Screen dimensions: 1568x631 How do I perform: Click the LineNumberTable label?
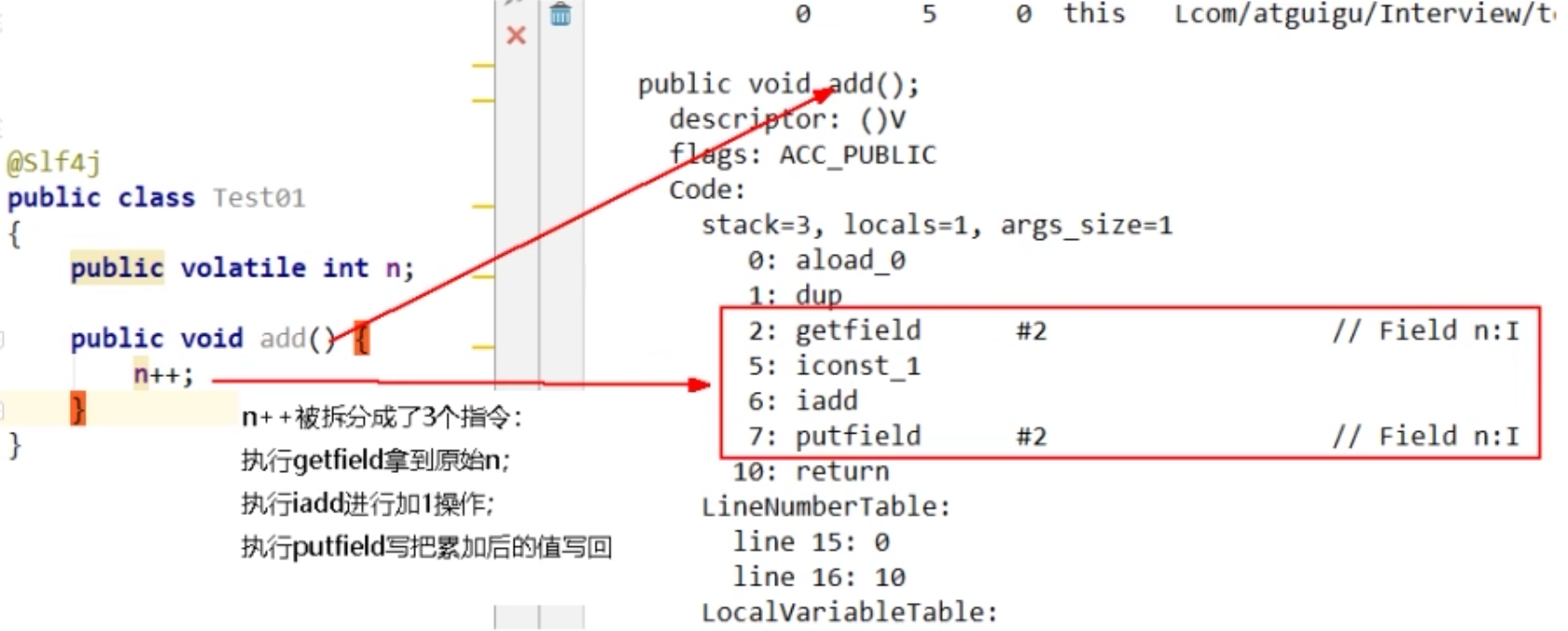click(825, 506)
